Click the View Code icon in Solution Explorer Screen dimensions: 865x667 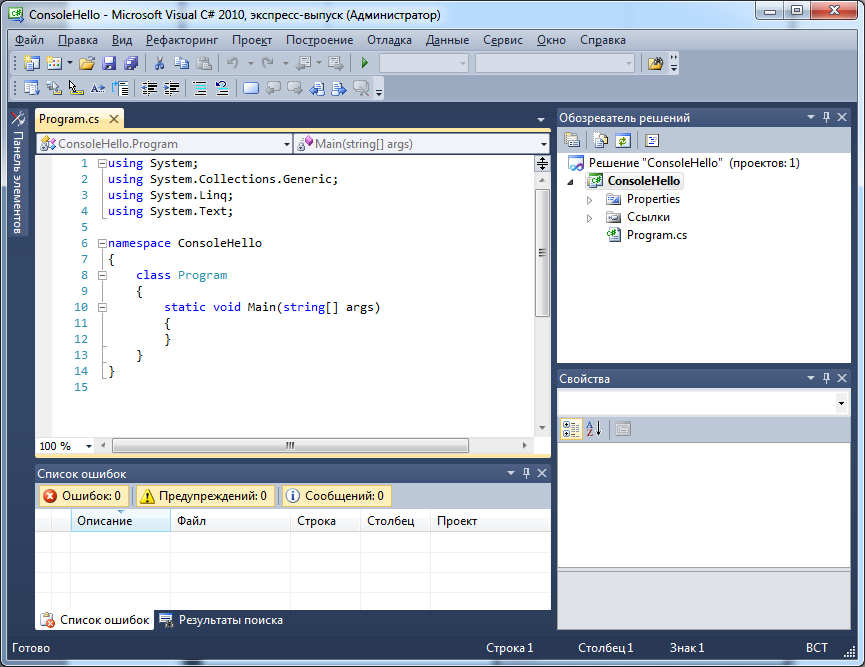(652, 141)
